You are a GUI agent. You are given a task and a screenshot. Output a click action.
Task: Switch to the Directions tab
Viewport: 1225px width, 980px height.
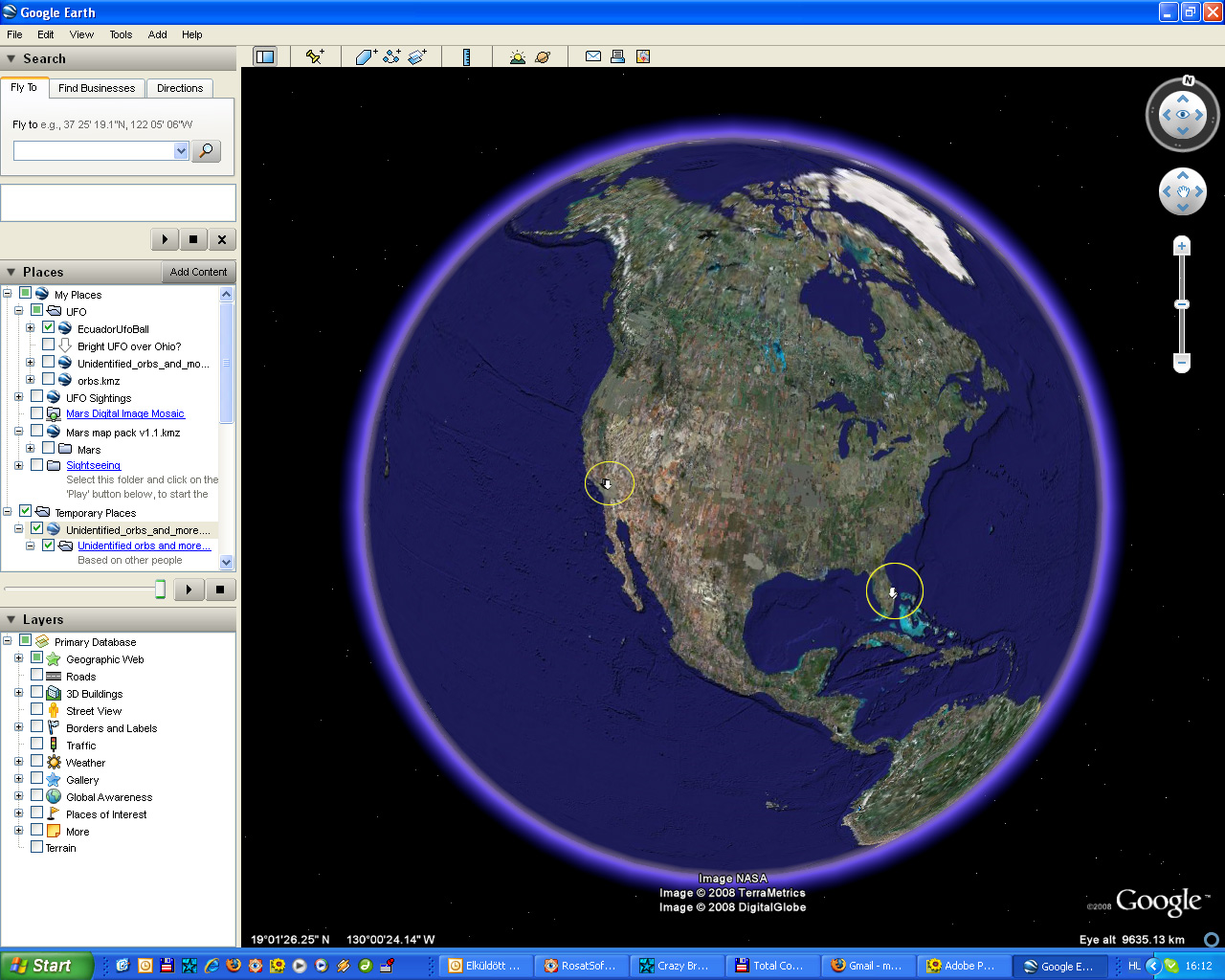tap(180, 88)
